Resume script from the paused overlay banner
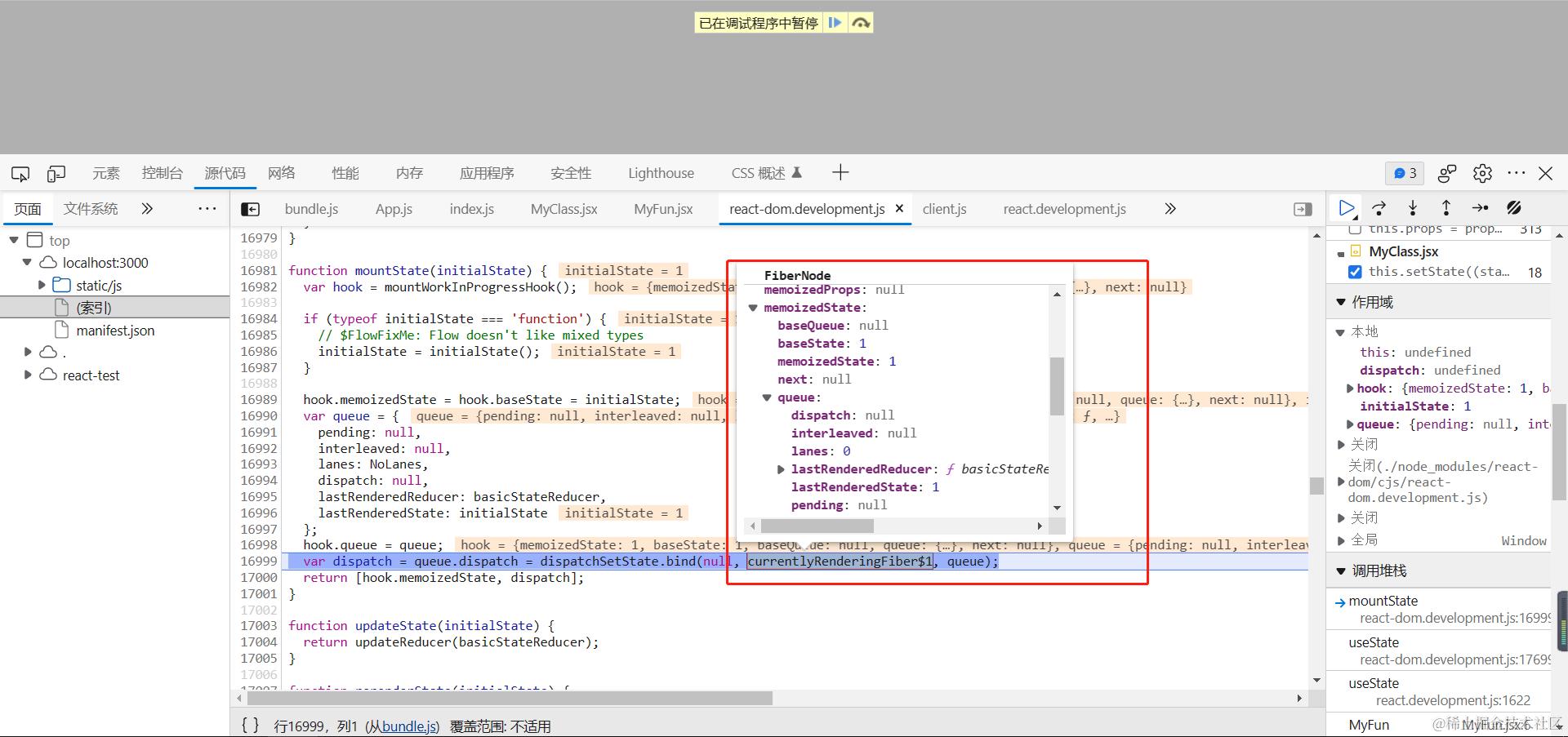Image resolution: width=1568 pixels, height=737 pixels. coord(835,23)
